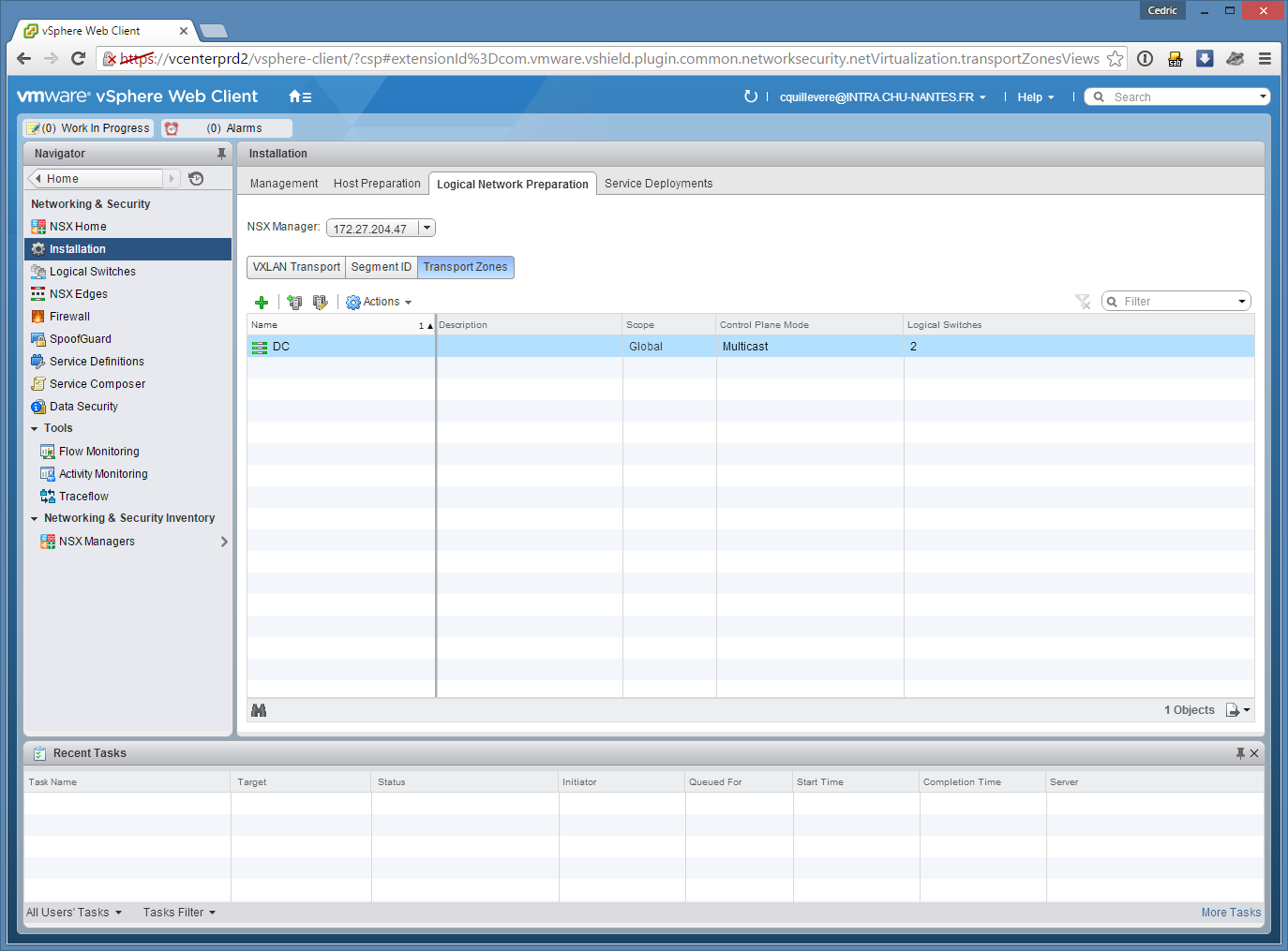Pin the Navigator panel
Image resolution: width=1288 pixels, height=951 pixels.
click(x=221, y=154)
